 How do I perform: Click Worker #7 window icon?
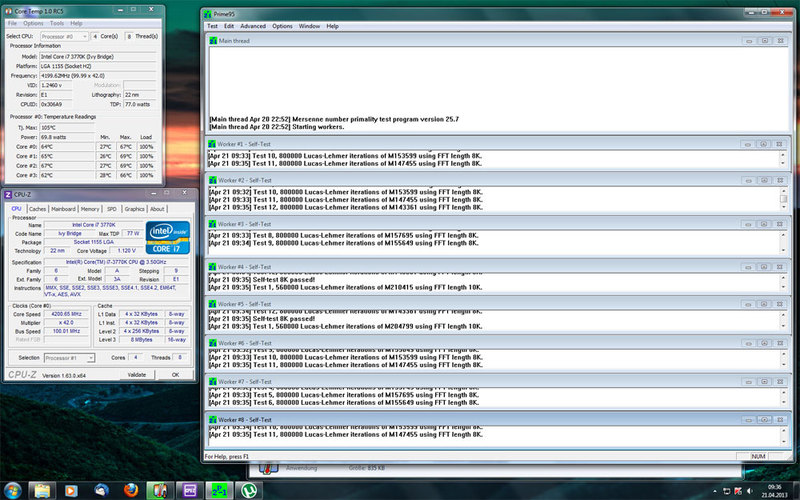[x=212, y=382]
